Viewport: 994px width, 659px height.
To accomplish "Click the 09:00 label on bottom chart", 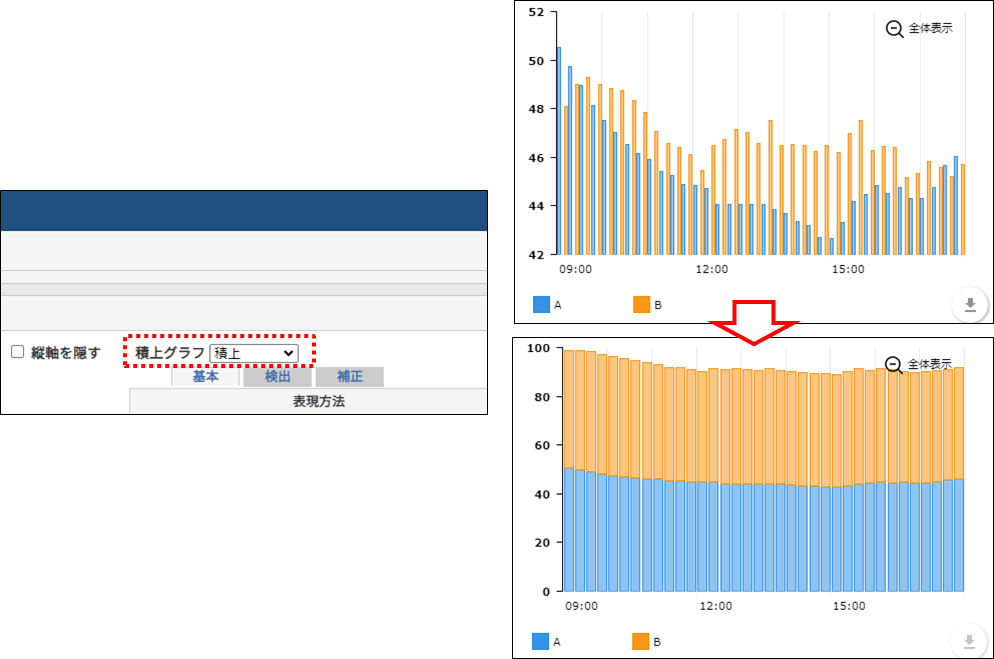I will 581,606.
